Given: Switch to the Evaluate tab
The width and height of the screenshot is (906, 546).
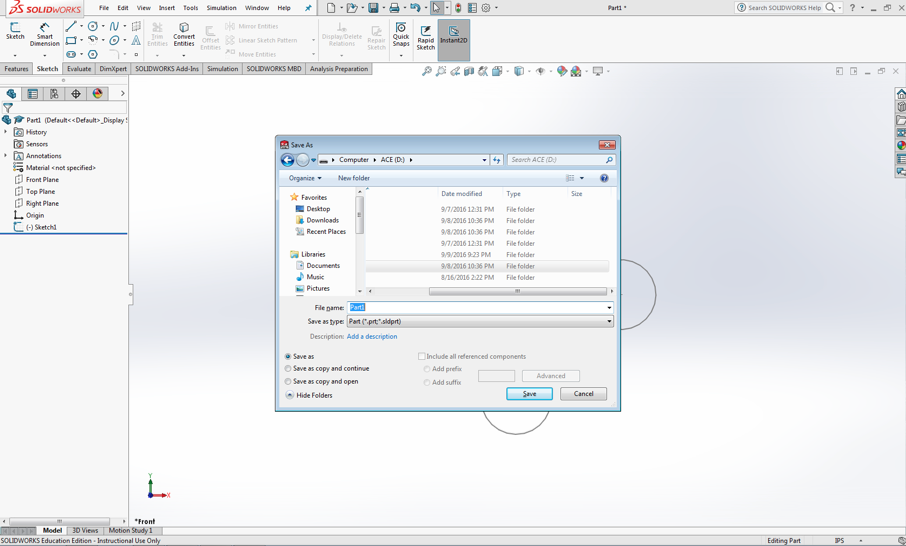Looking at the screenshot, I should pyautogui.click(x=79, y=69).
